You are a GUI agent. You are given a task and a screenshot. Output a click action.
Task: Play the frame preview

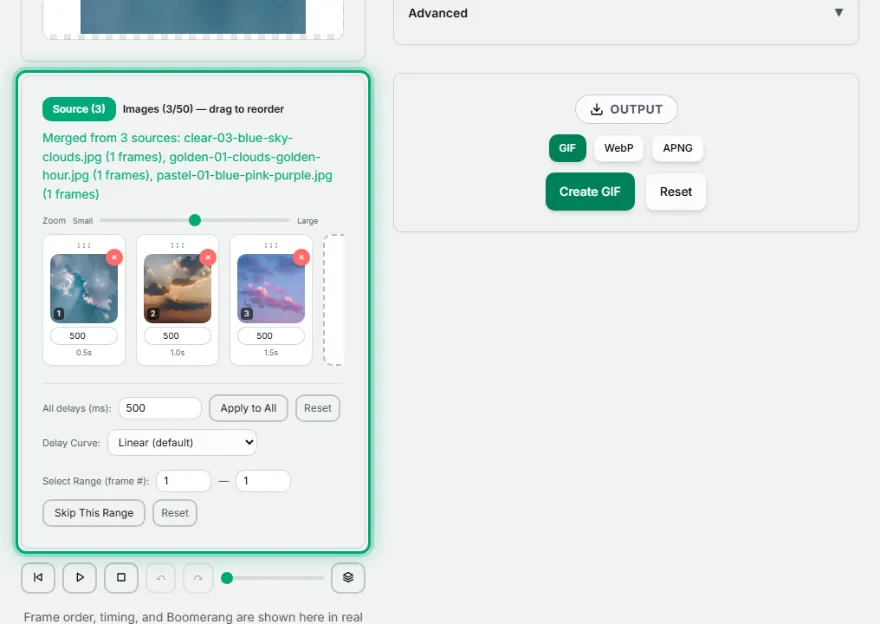click(x=80, y=577)
